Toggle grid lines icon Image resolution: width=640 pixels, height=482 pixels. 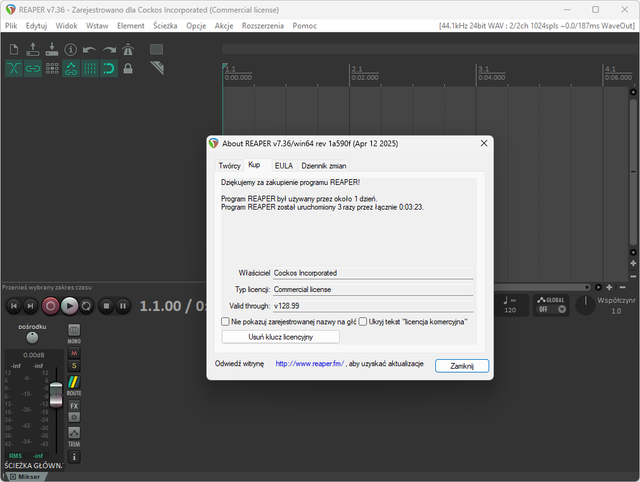click(x=90, y=68)
